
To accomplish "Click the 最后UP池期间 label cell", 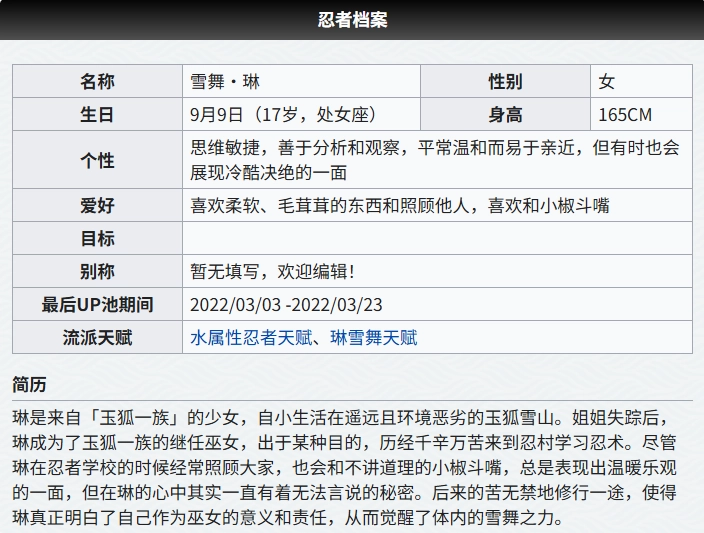I will 98,304.
